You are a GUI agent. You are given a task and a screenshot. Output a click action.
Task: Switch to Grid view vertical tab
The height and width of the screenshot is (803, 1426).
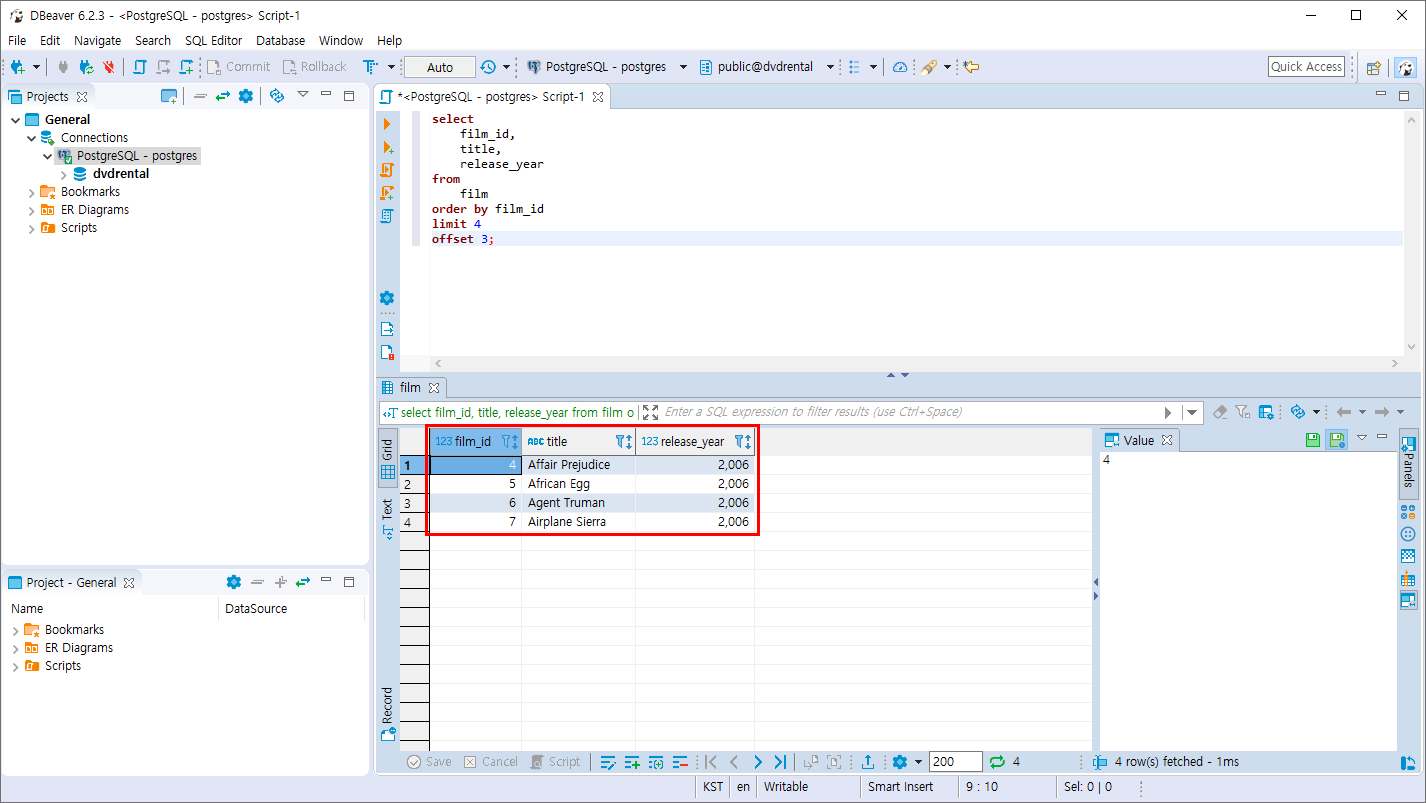tap(387, 458)
